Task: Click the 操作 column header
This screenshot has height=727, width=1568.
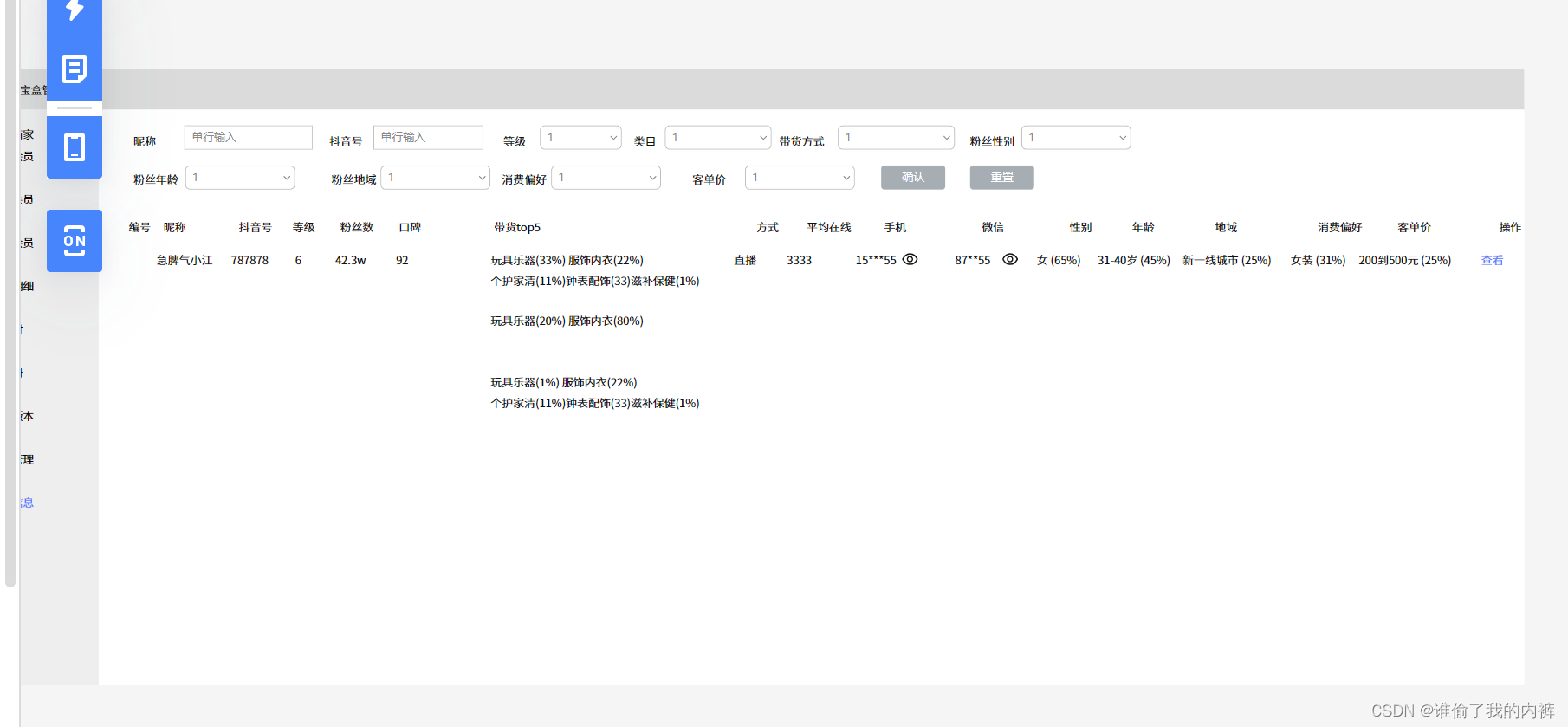Action: [x=1510, y=228]
